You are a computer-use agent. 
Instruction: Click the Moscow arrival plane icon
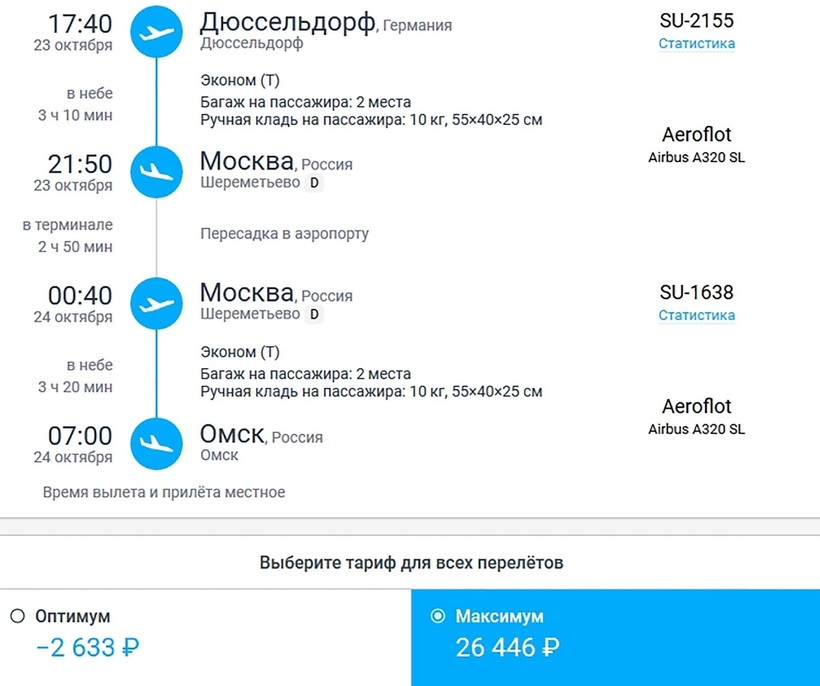[157, 171]
